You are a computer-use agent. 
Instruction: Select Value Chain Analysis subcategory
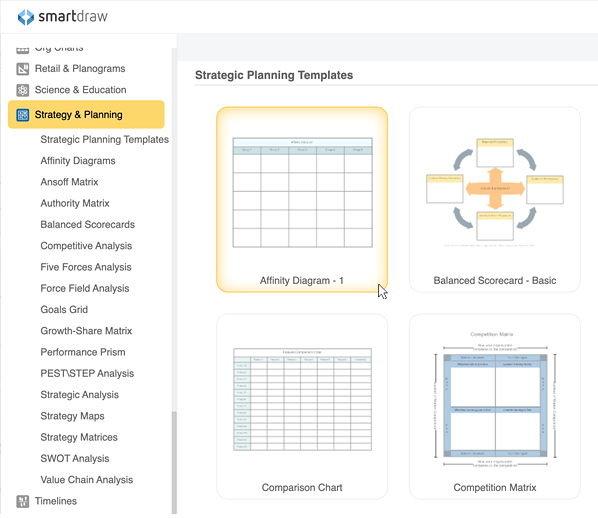87,480
